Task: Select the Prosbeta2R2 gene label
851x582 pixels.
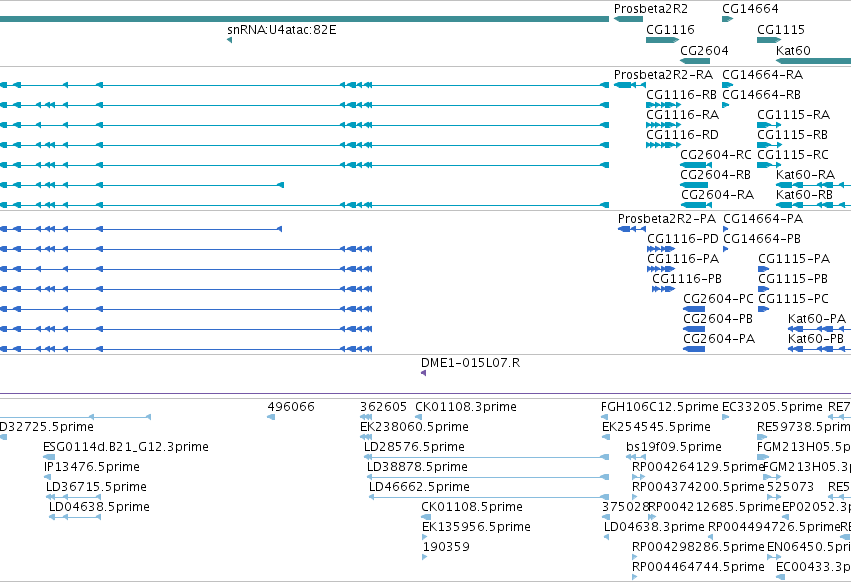Action: (650, 9)
